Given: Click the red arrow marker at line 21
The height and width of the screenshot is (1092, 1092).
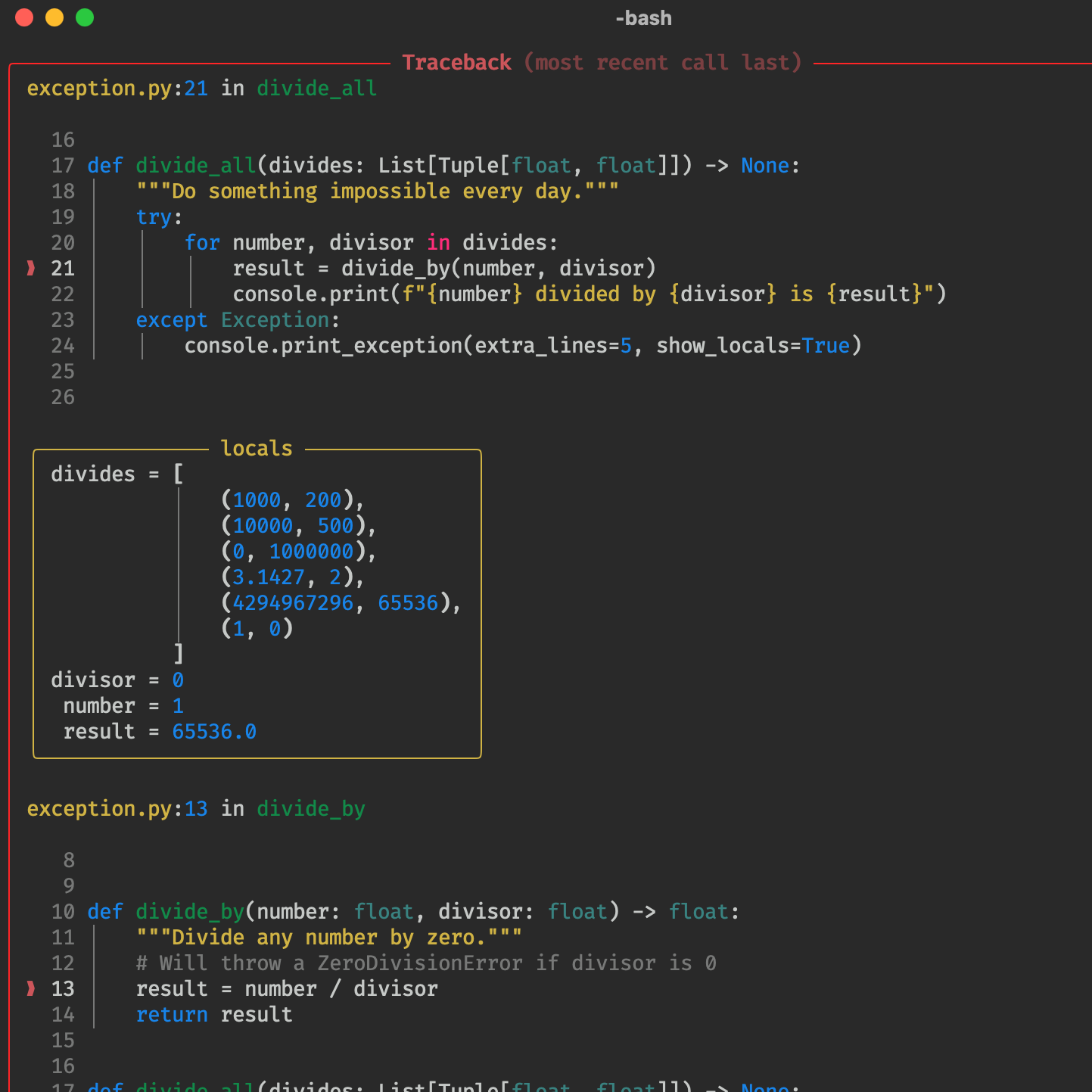Looking at the screenshot, I should click(x=31, y=269).
